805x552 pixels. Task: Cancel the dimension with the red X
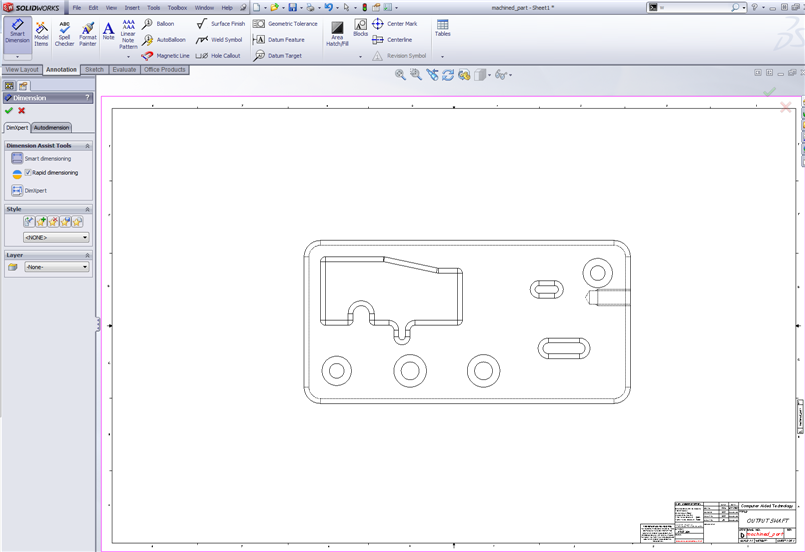(22, 110)
